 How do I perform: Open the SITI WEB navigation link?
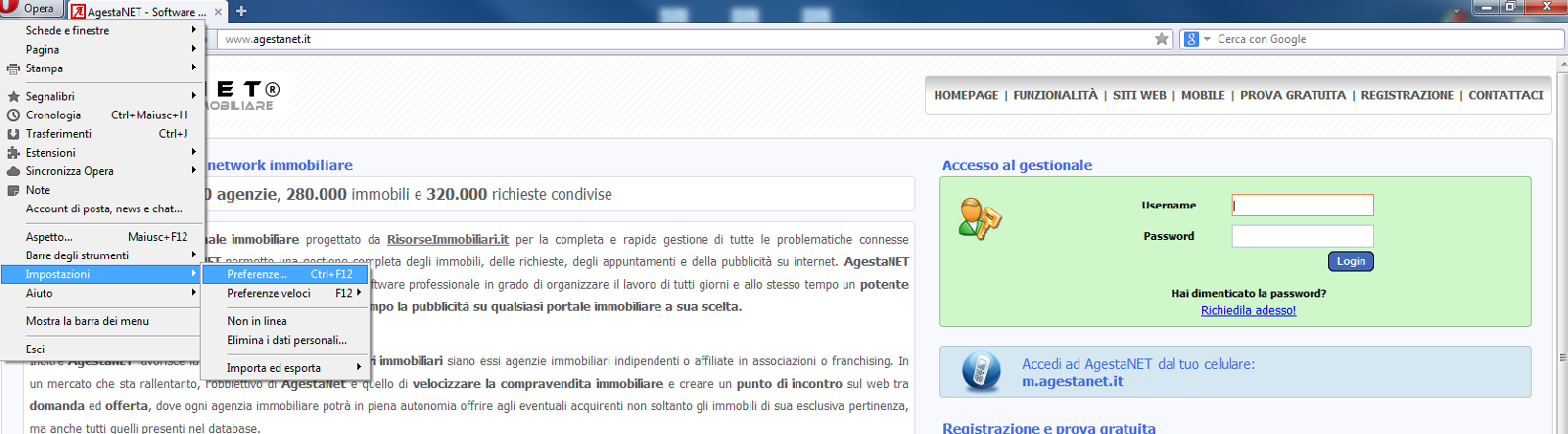pos(1139,96)
